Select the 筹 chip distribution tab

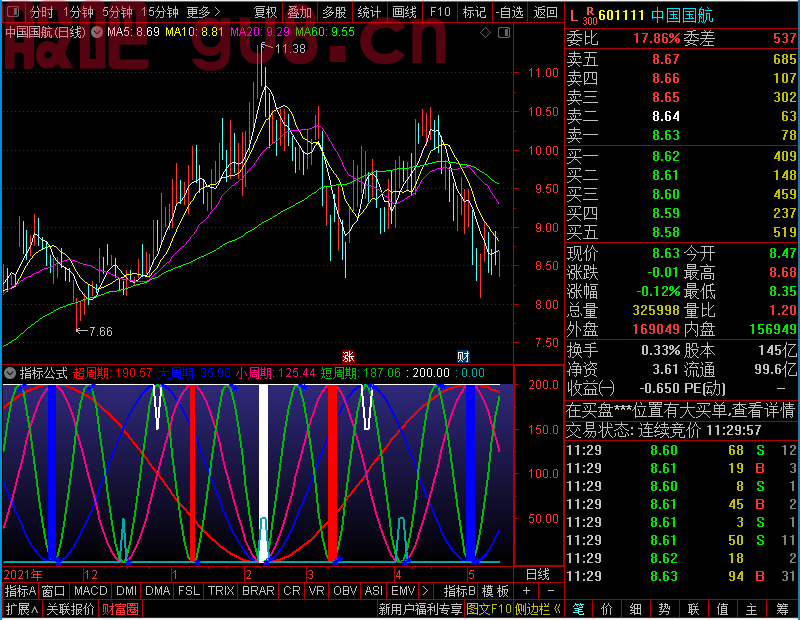[x=783, y=609]
